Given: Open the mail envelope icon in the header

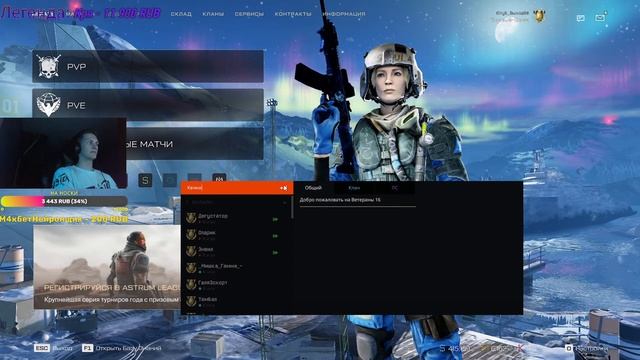Looking at the screenshot, I should pos(600,18).
